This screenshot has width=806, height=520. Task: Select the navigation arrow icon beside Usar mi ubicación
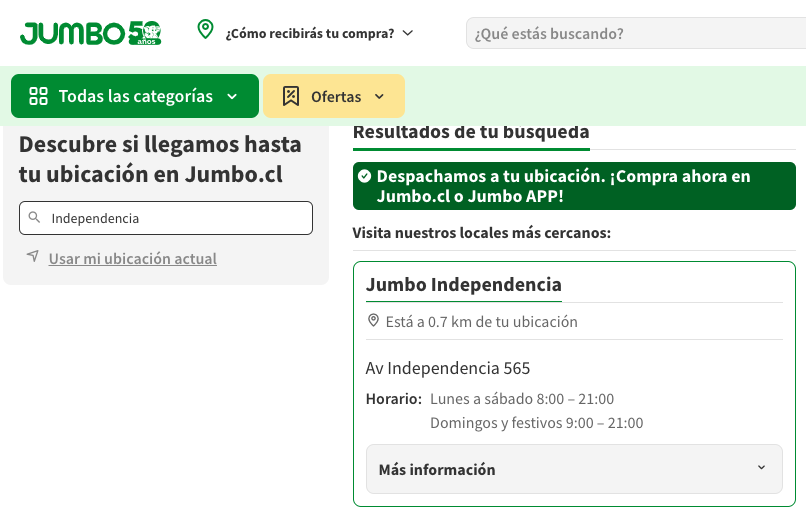(x=33, y=256)
